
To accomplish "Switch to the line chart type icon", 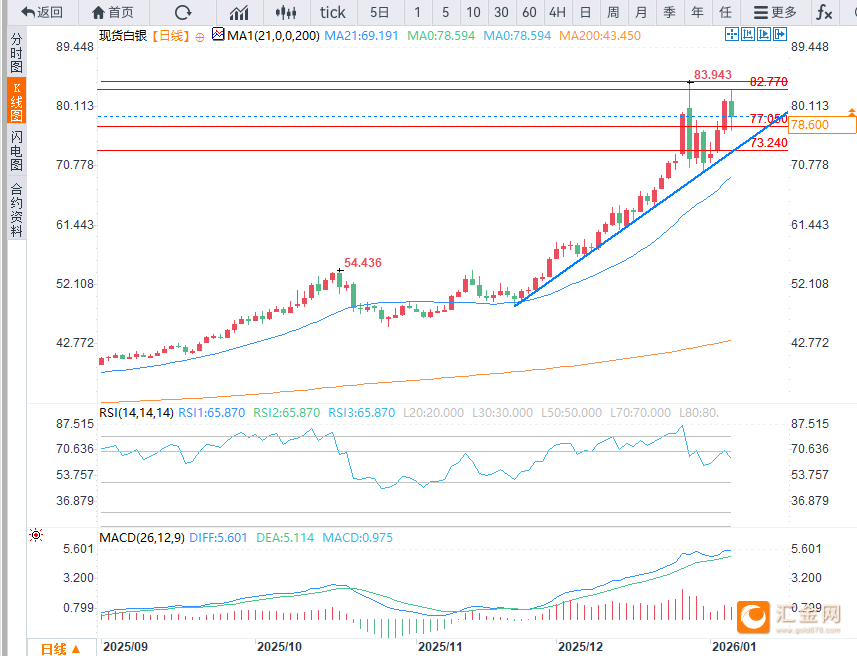I will click(x=239, y=12).
